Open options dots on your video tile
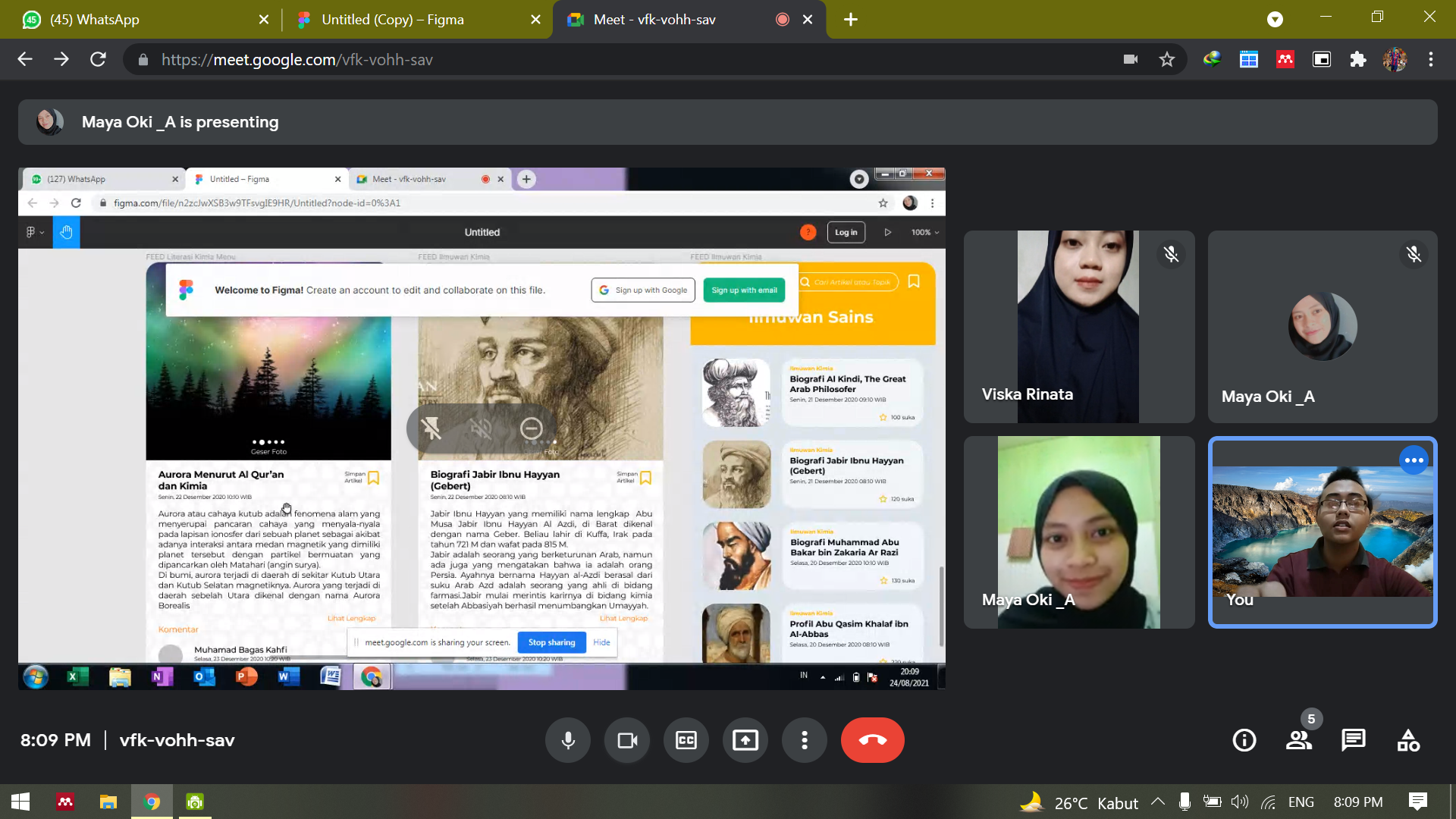1456x819 pixels. coord(1414,460)
